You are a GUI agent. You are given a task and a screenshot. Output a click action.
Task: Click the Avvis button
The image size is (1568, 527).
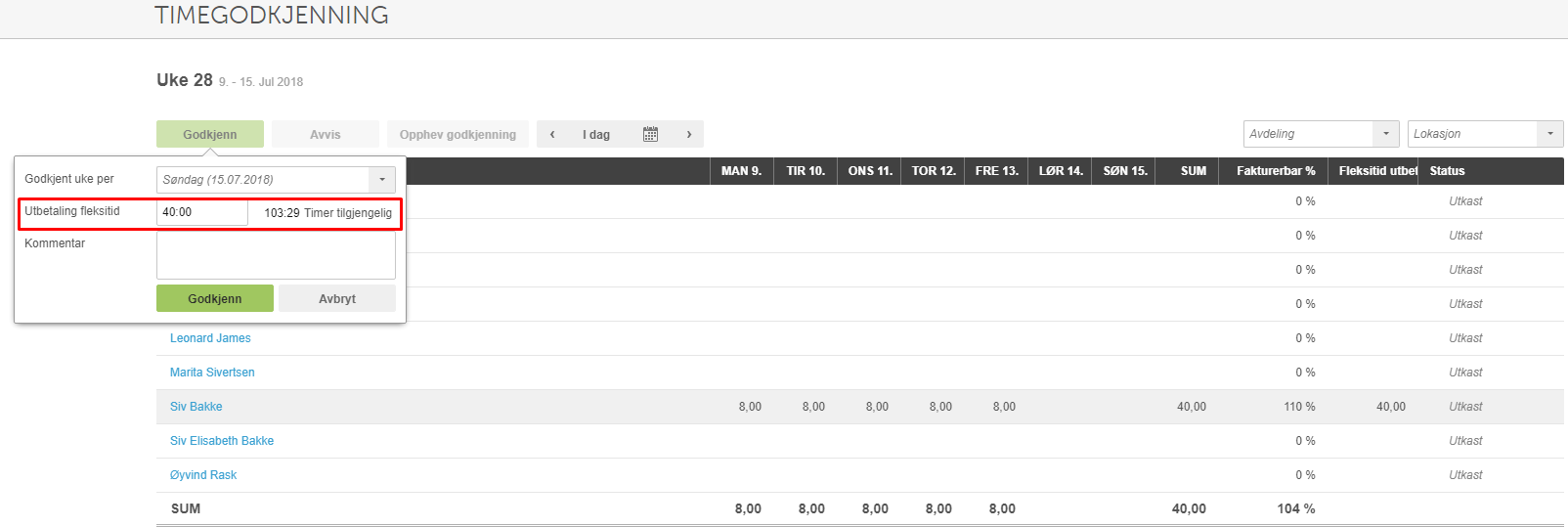326,134
